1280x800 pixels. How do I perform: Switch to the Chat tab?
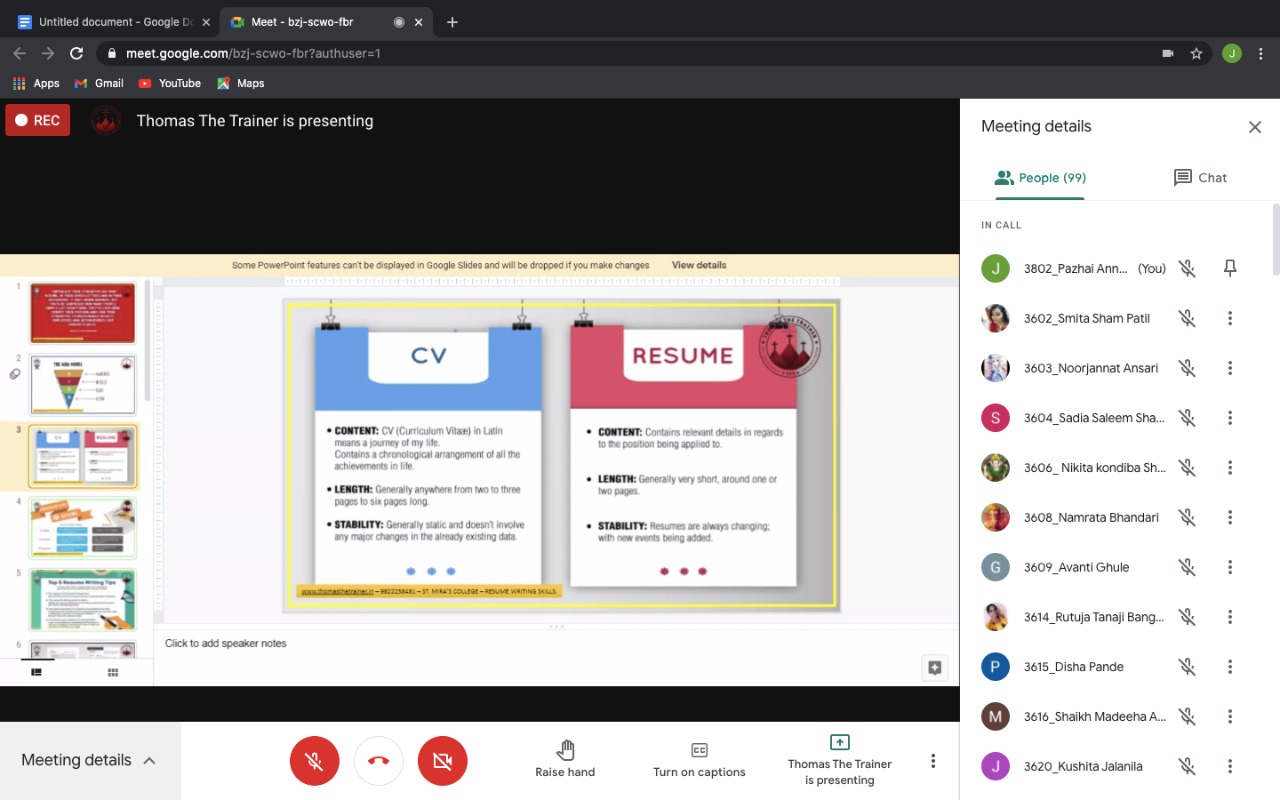coord(1199,177)
